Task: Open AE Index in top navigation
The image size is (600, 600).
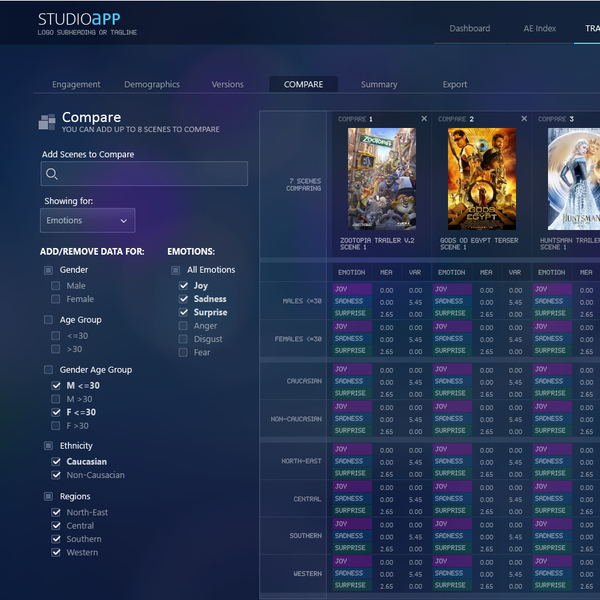Action: point(540,28)
